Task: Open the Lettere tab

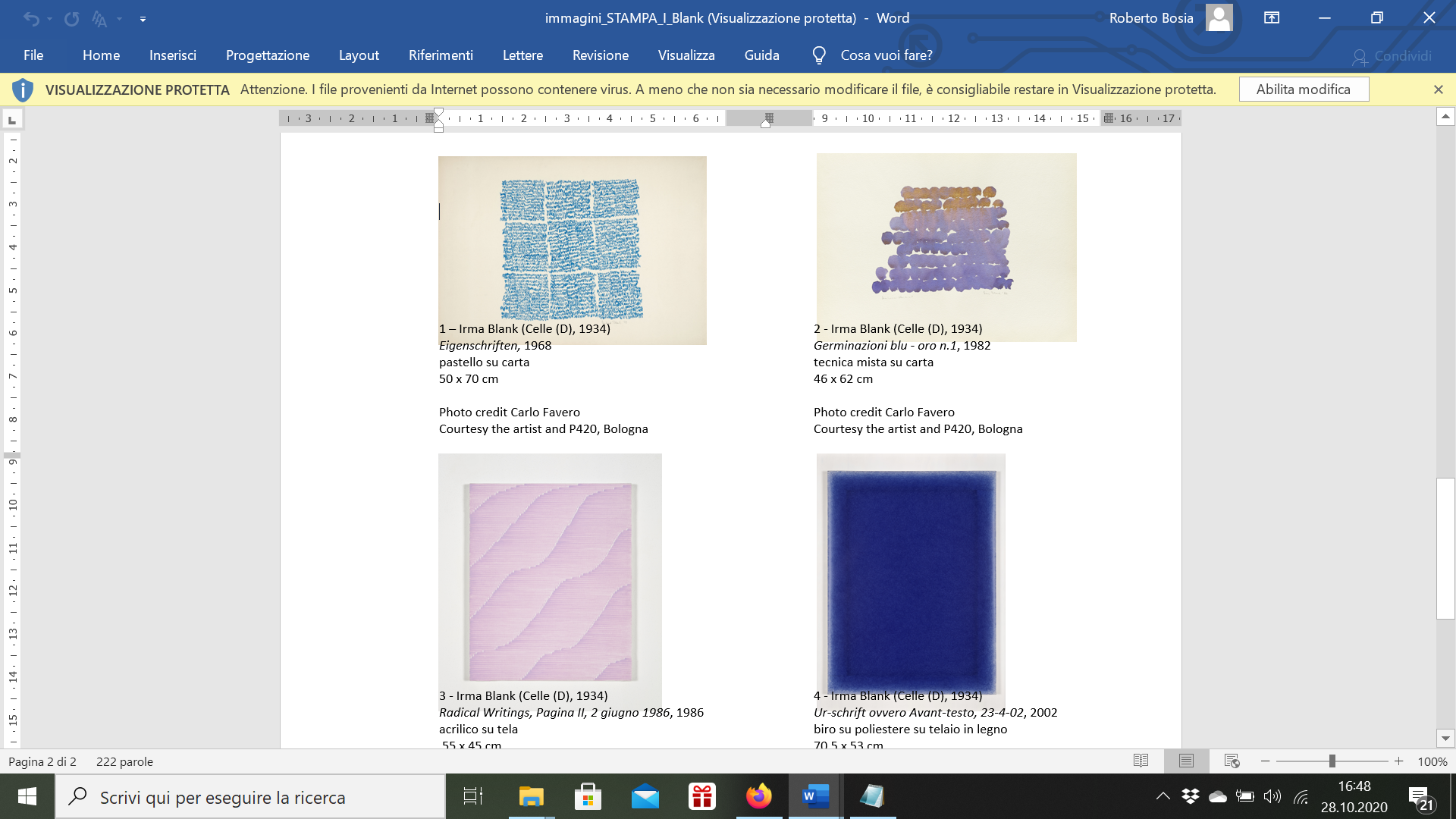Action: tap(522, 55)
